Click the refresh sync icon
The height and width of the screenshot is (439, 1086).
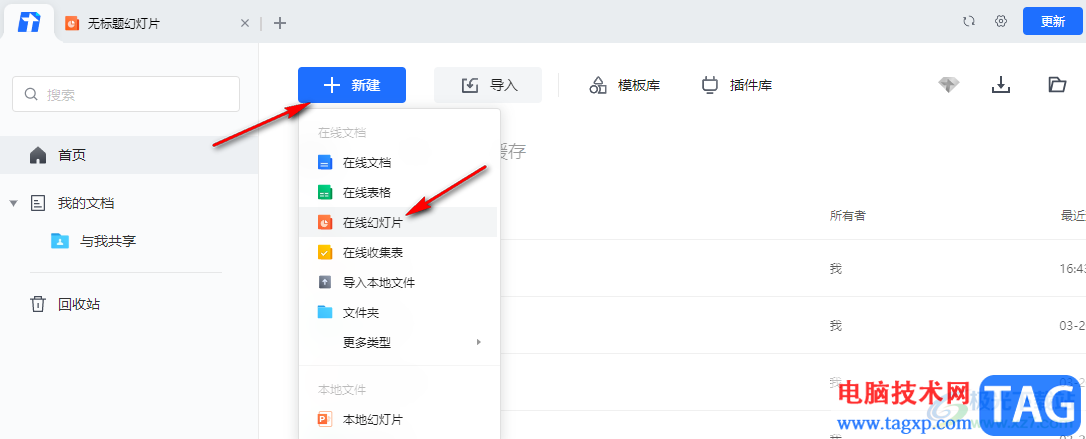pos(969,22)
